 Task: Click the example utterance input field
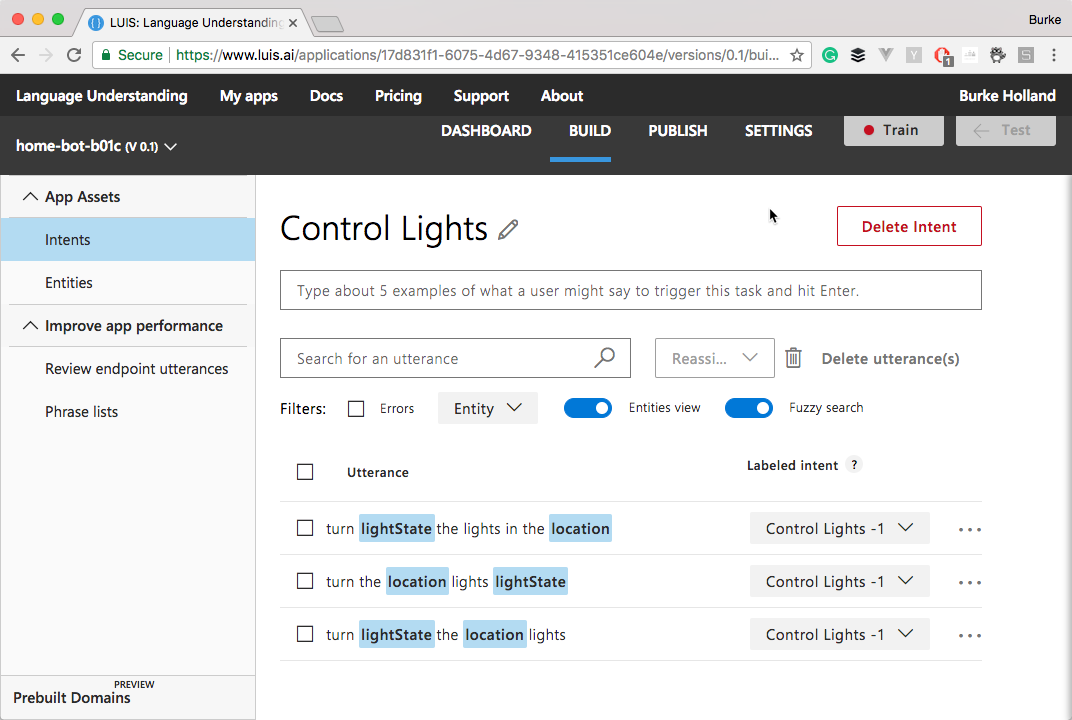(630, 291)
